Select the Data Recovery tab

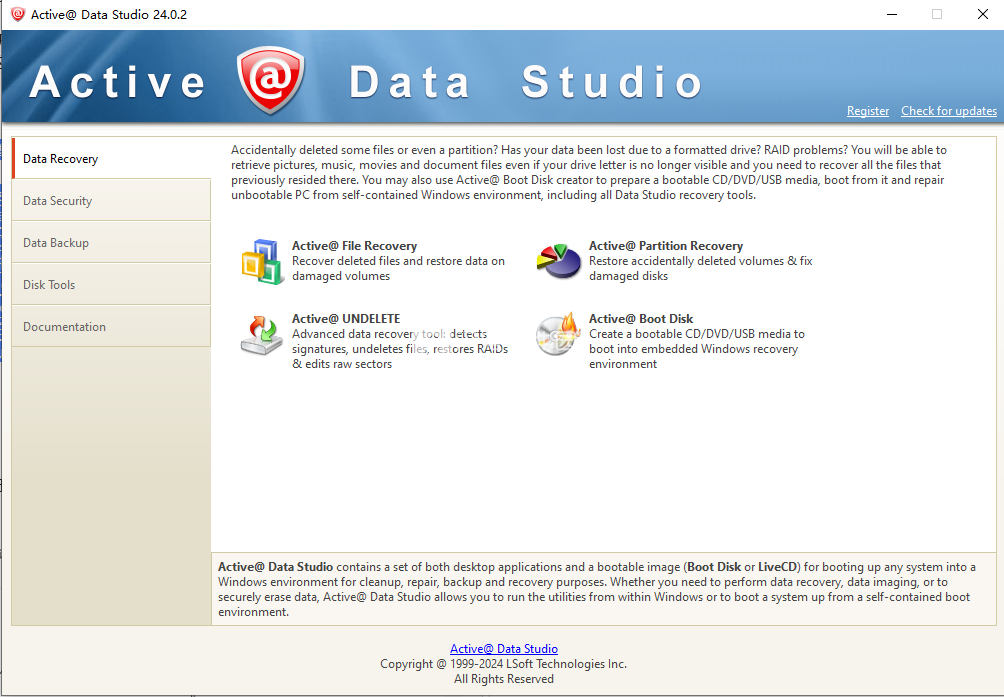click(x=111, y=159)
